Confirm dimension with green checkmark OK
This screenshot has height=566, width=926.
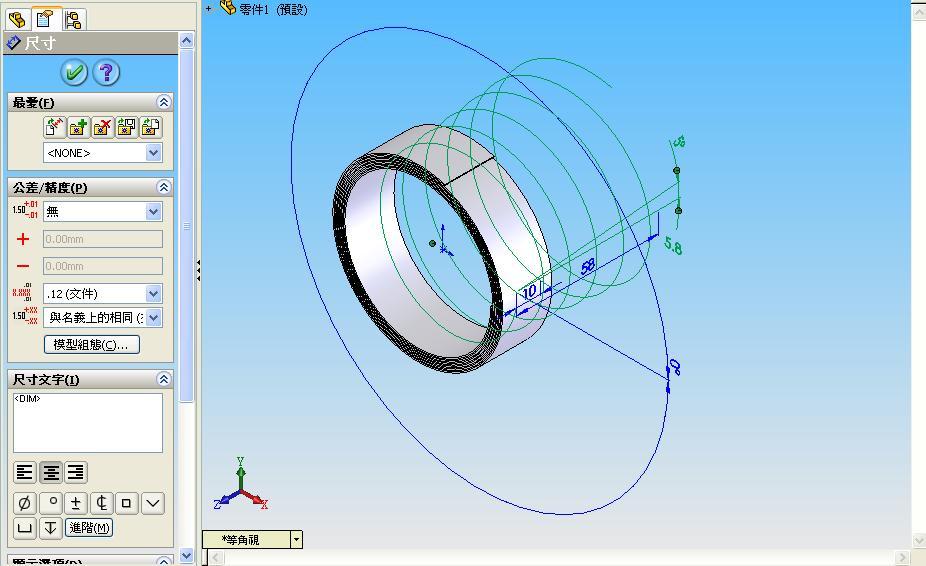(x=74, y=73)
